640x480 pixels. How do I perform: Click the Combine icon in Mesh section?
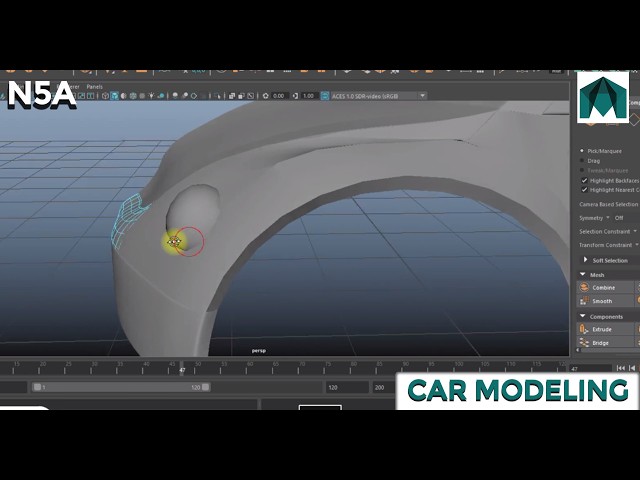pos(584,287)
